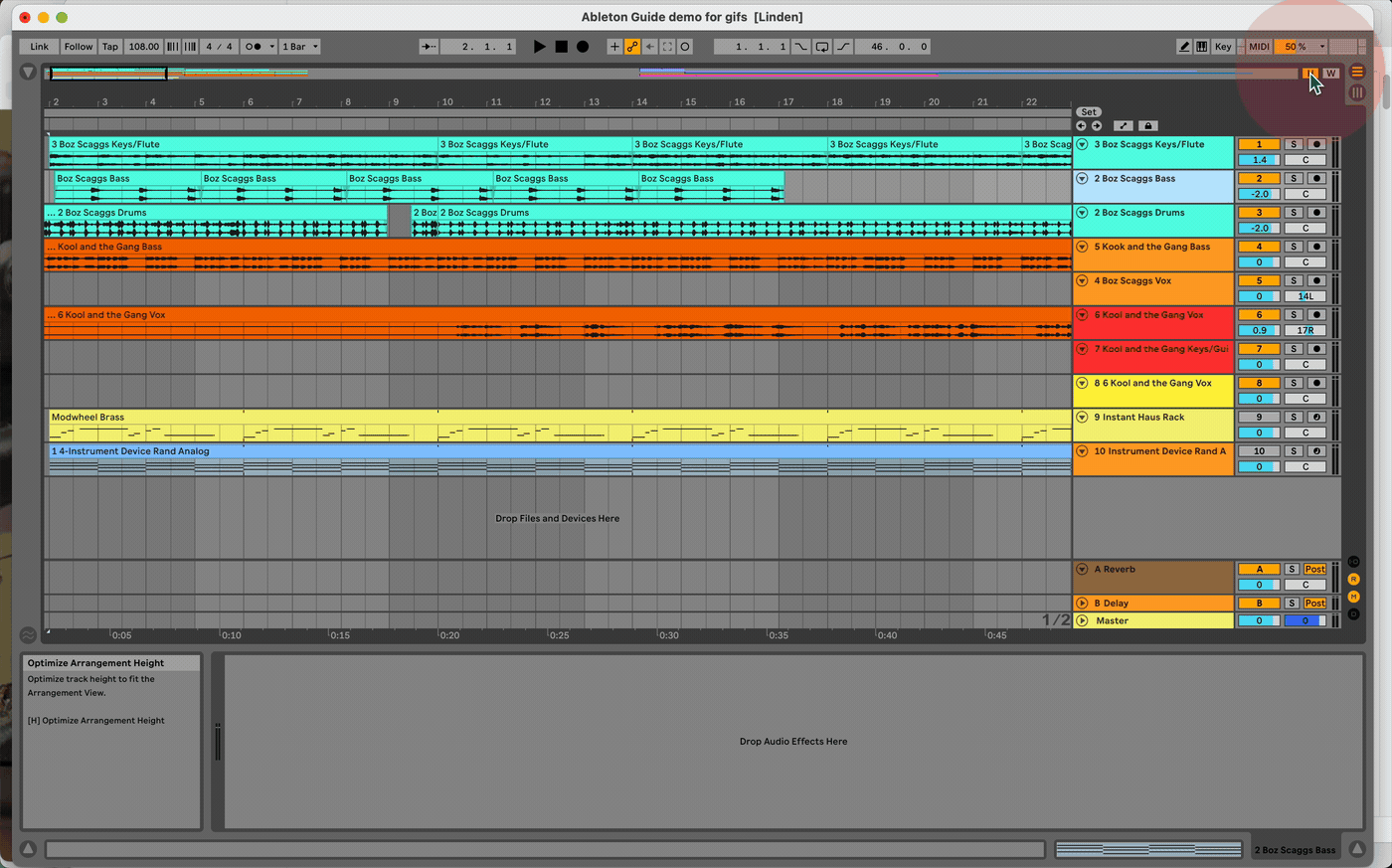Toggle the Automation Arm chain icon
1392x868 pixels.
[631, 47]
